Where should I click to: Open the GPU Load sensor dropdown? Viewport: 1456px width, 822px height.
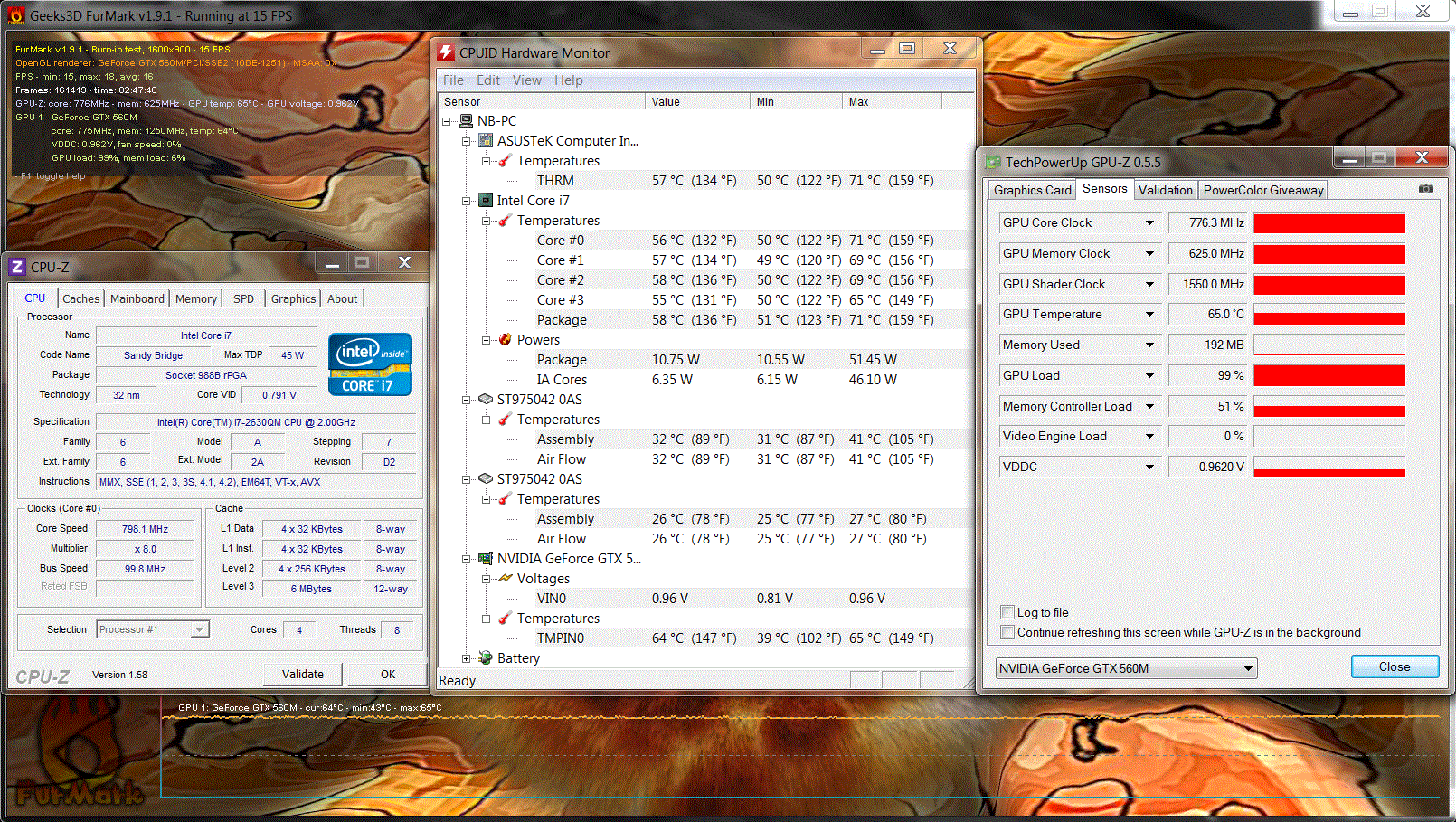pos(1149,375)
